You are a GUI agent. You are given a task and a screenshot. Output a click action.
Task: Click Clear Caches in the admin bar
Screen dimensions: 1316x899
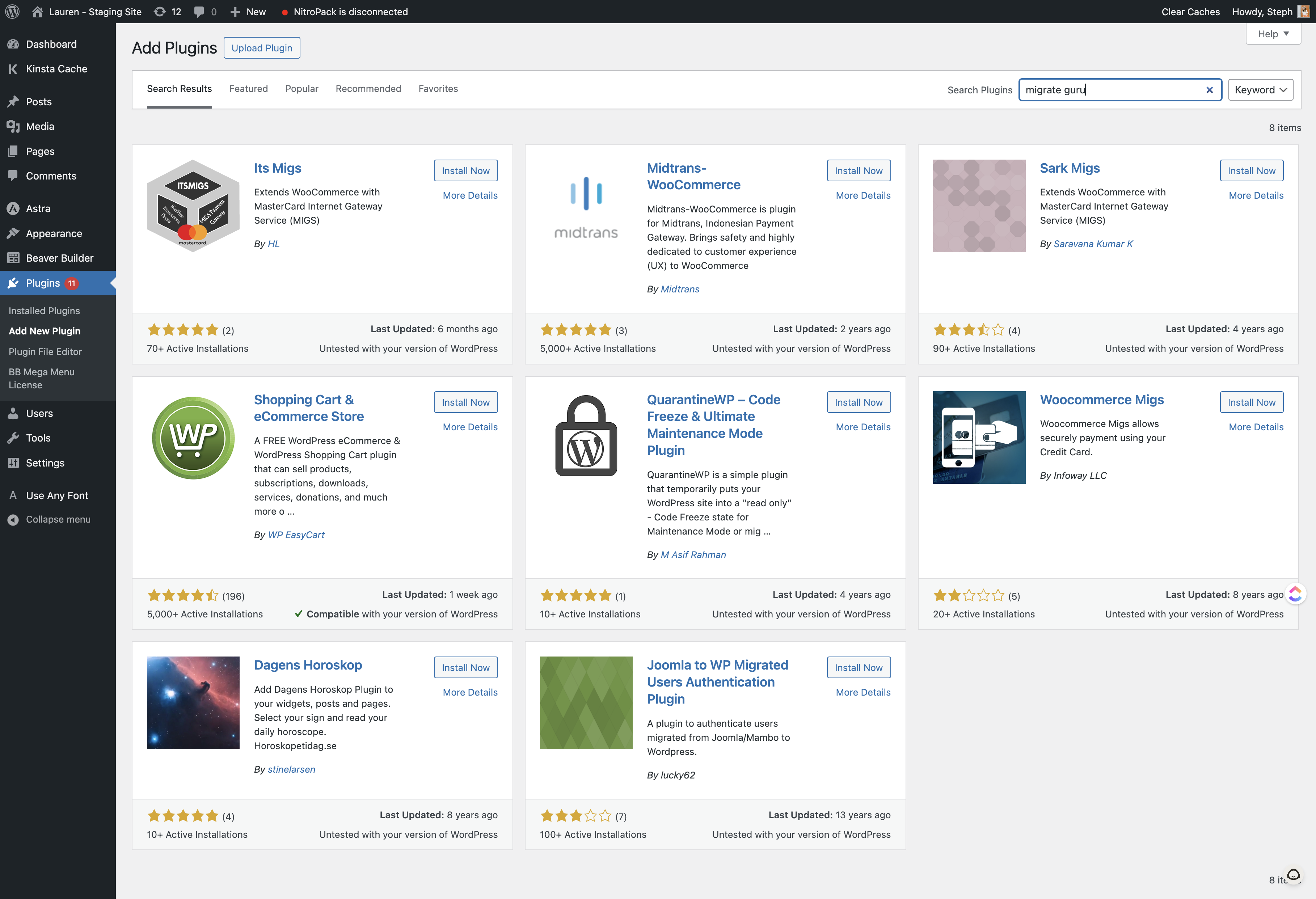pos(1190,11)
